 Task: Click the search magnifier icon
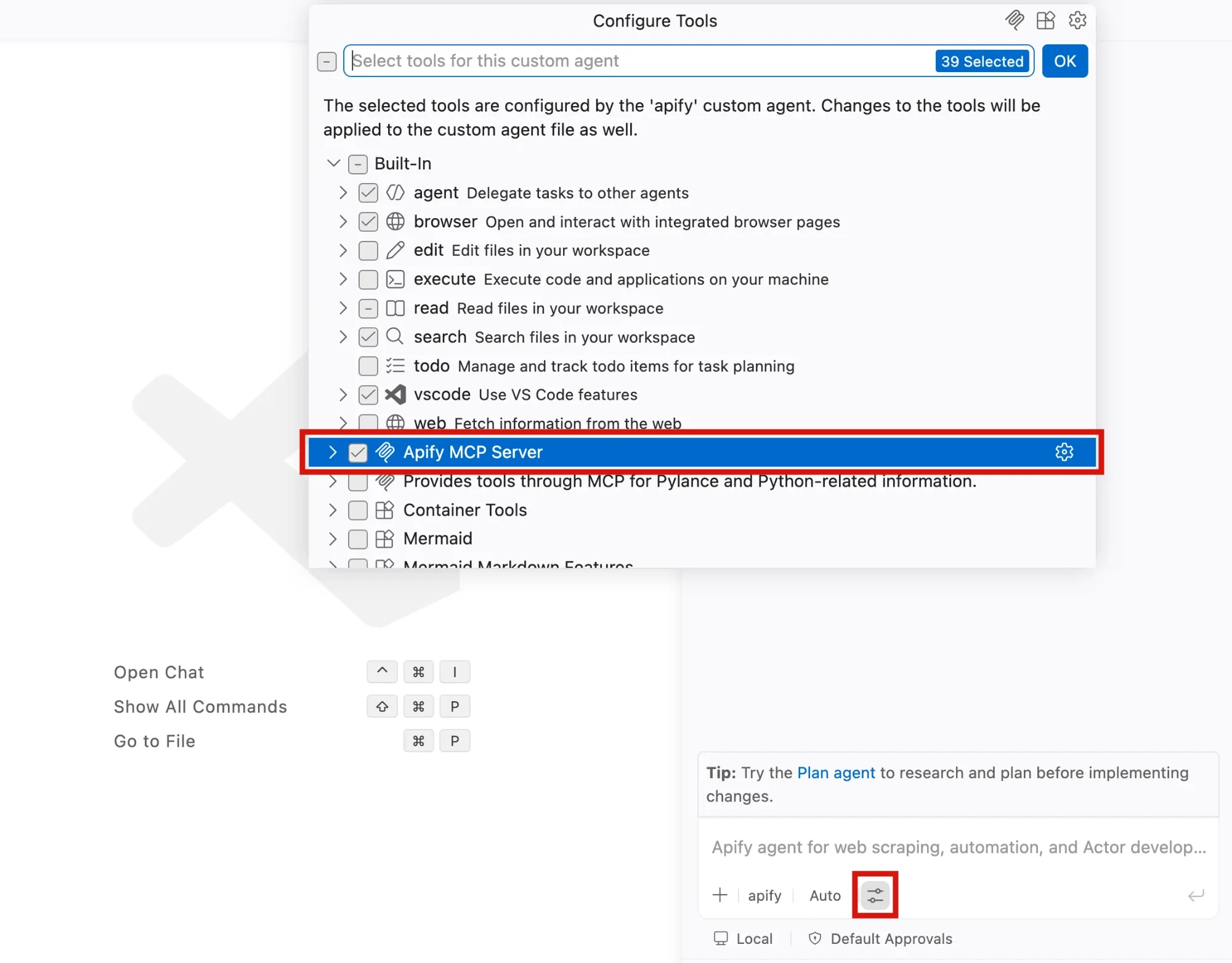tap(395, 336)
